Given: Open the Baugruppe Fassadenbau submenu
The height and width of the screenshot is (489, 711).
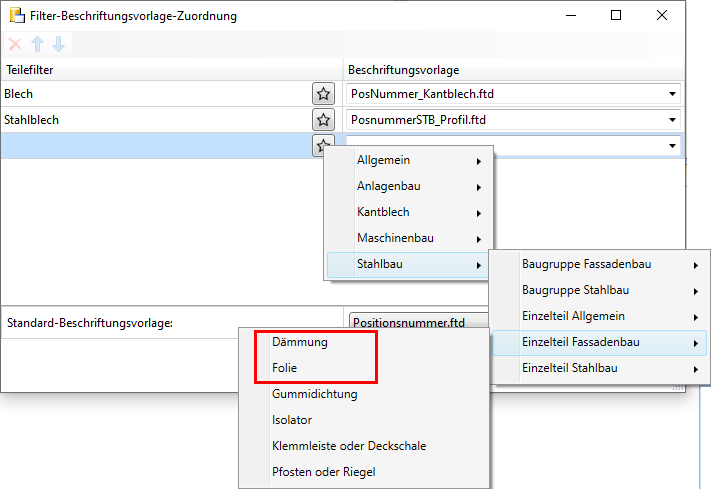Looking at the screenshot, I should pyautogui.click(x=599, y=264).
